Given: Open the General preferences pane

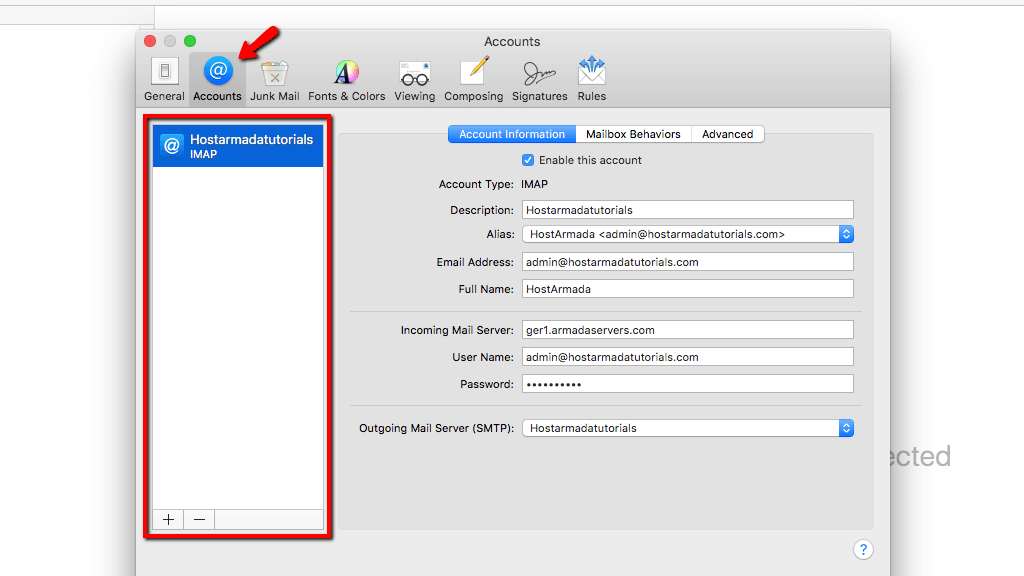Looking at the screenshot, I should [165, 79].
